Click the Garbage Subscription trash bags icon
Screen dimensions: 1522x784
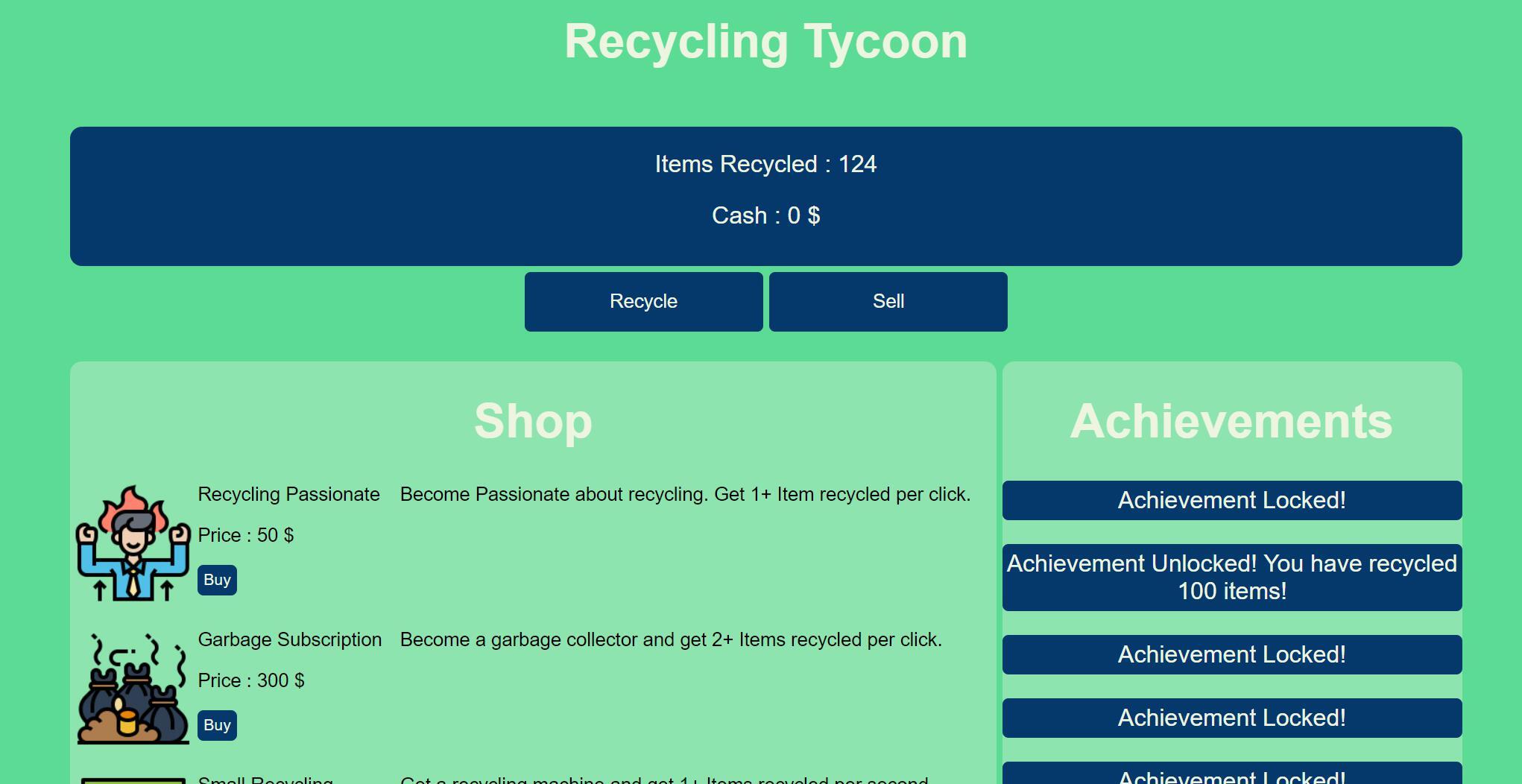pyautogui.click(x=133, y=689)
